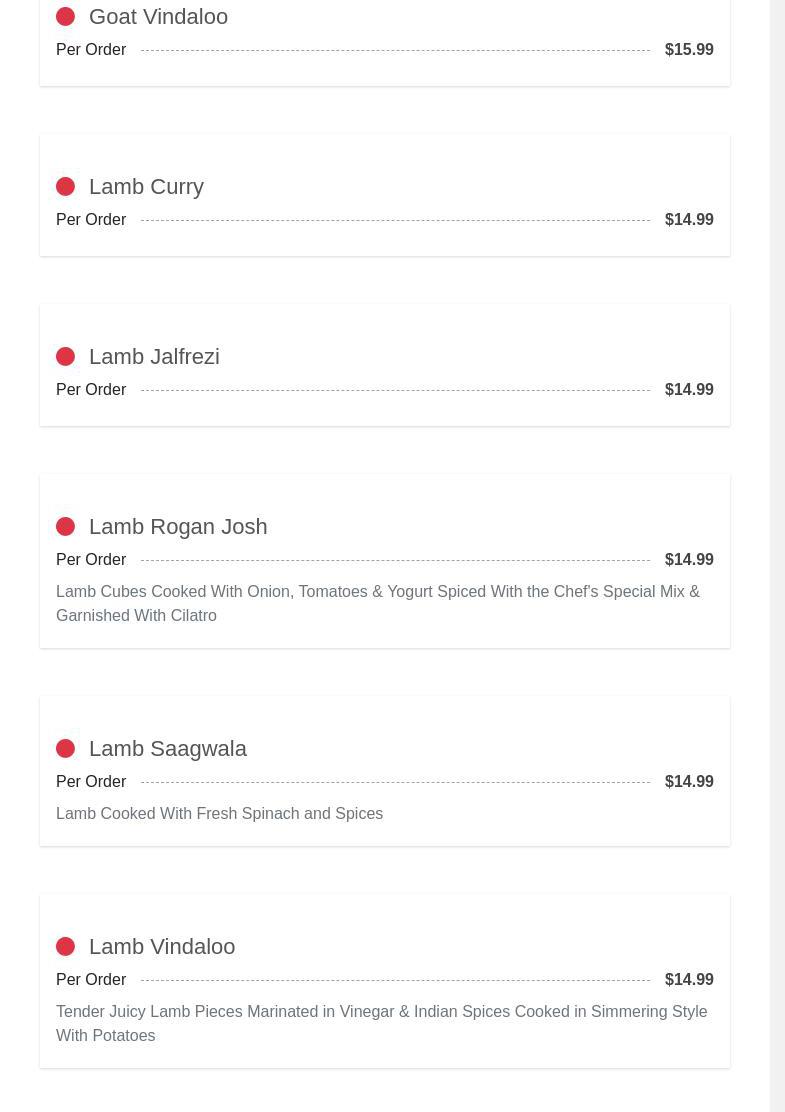Image resolution: width=785 pixels, height=1112 pixels.
Task: Click the red dot beside Lamb Jalfrezi
Action: coord(65,357)
